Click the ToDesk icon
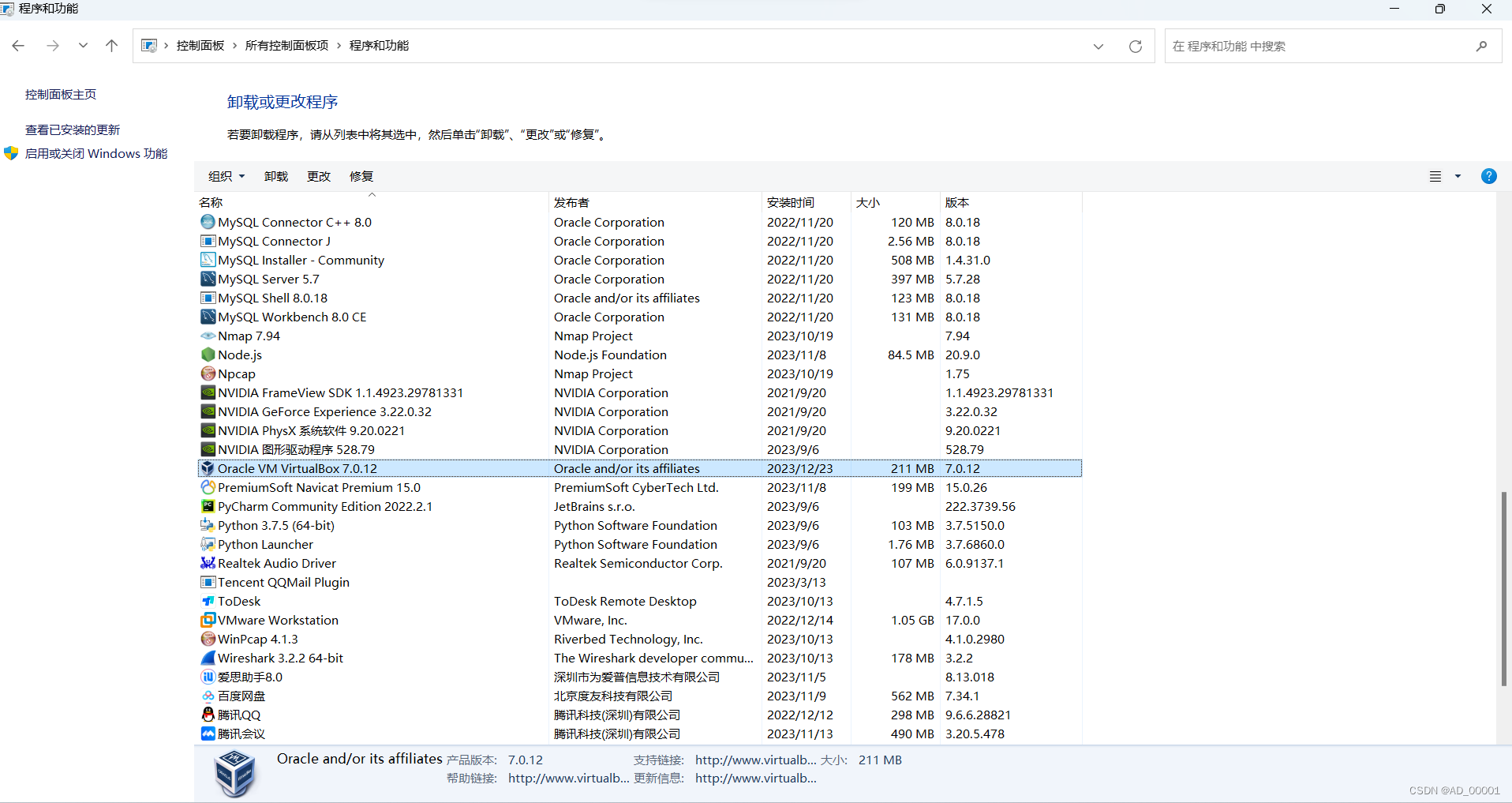The image size is (1512, 803). (x=208, y=601)
